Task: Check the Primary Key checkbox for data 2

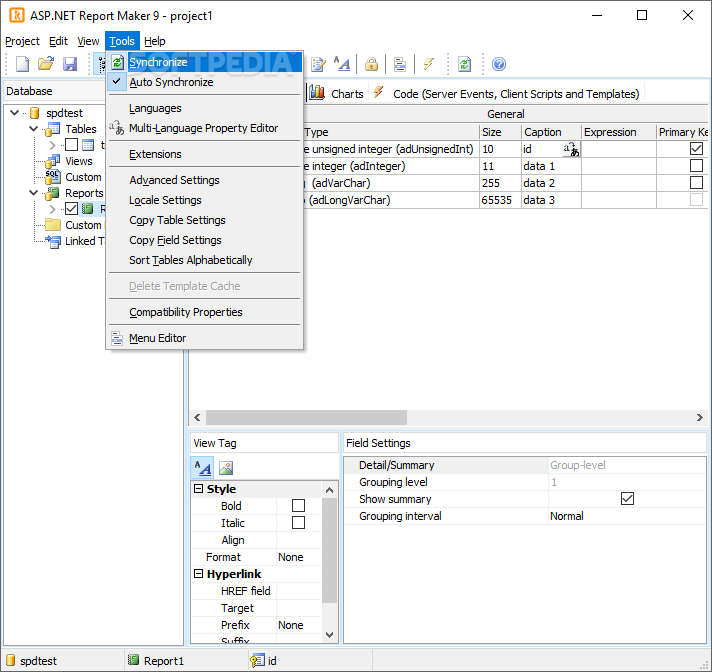Action: 696,183
